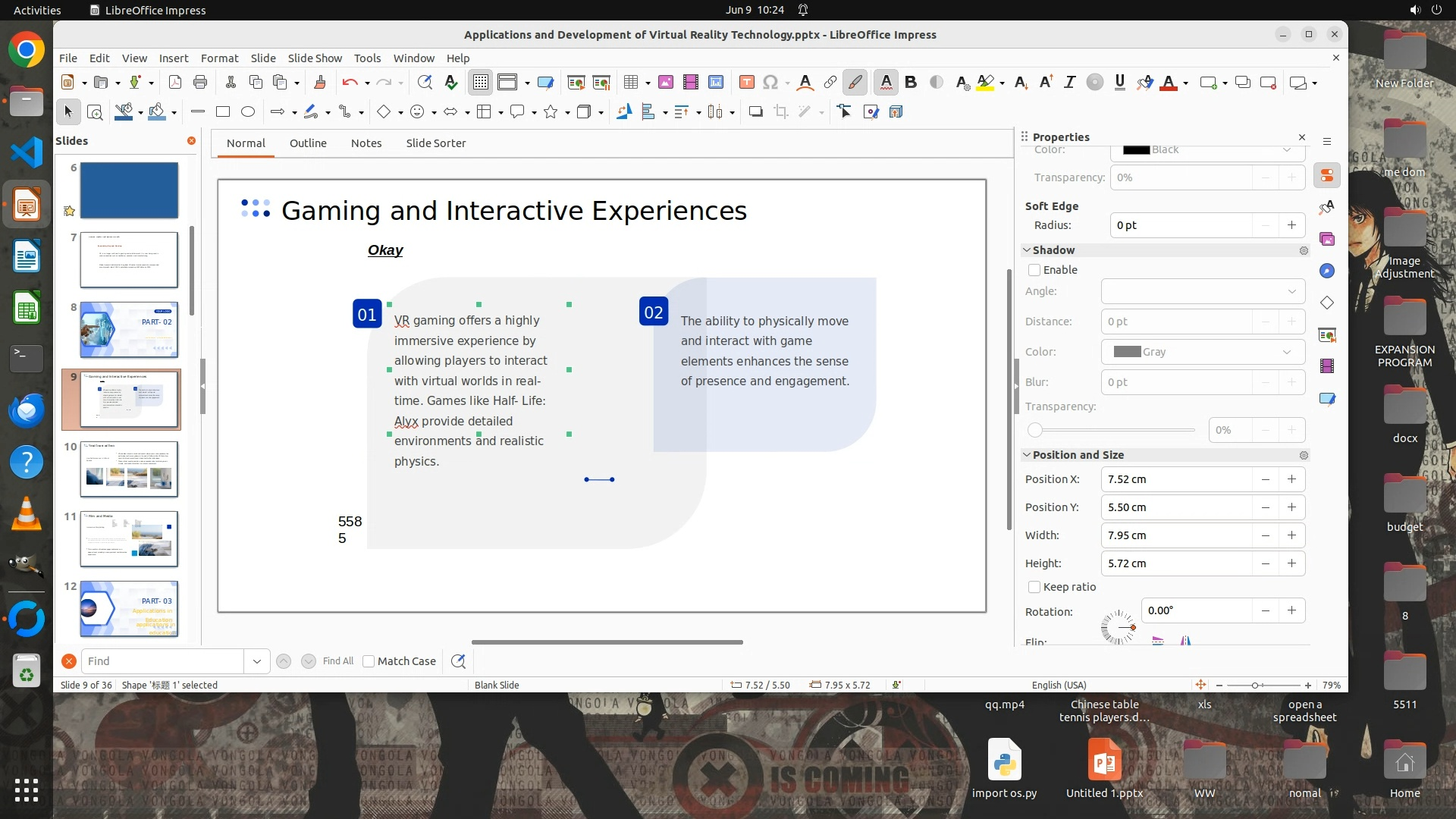Viewport: 1456px width, 819px height.
Task: Click the Insert Table icon
Action: [630, 83]
